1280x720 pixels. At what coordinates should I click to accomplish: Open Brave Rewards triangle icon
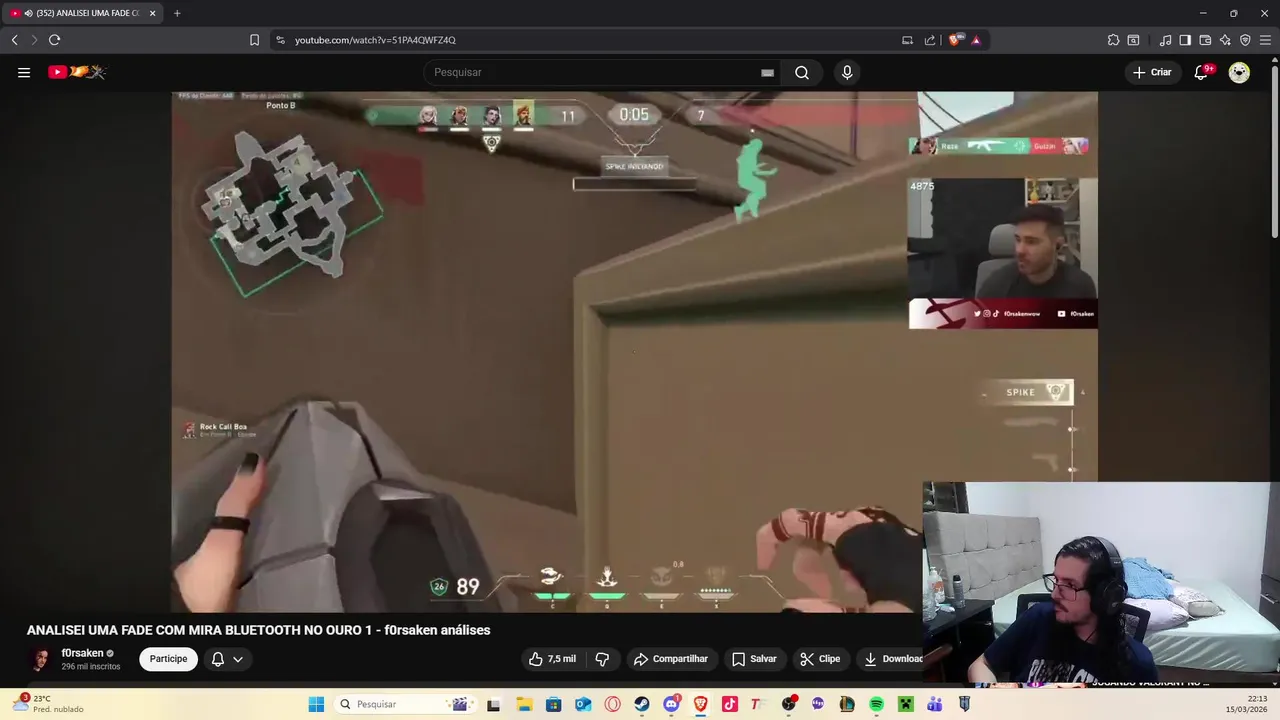pyautogui.click(x=976, y=40)
